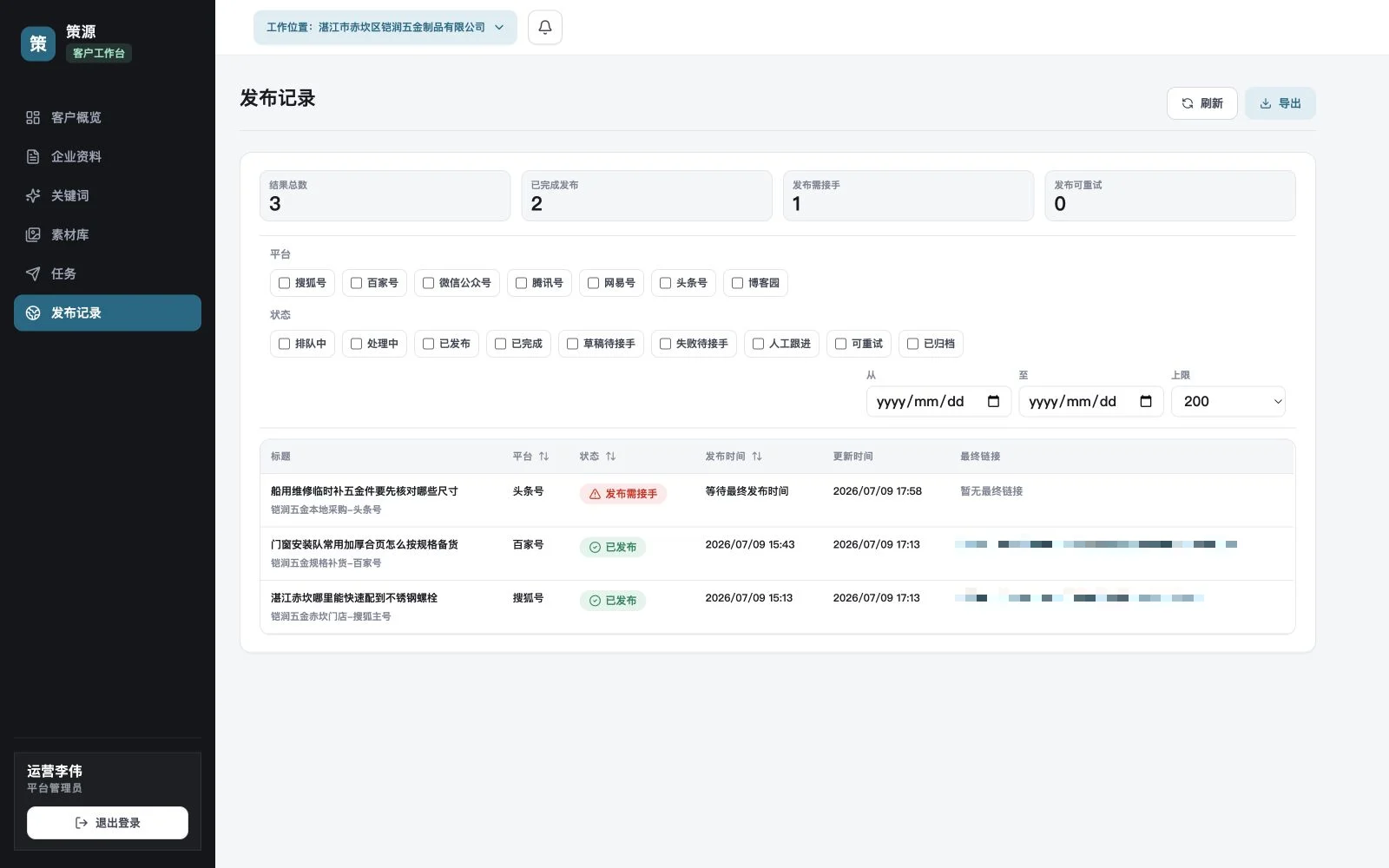Click check icon in 搜狐号 row 已发布 badge
Image resolution: width=1389 pixels, height=868 pixels.
595,601
